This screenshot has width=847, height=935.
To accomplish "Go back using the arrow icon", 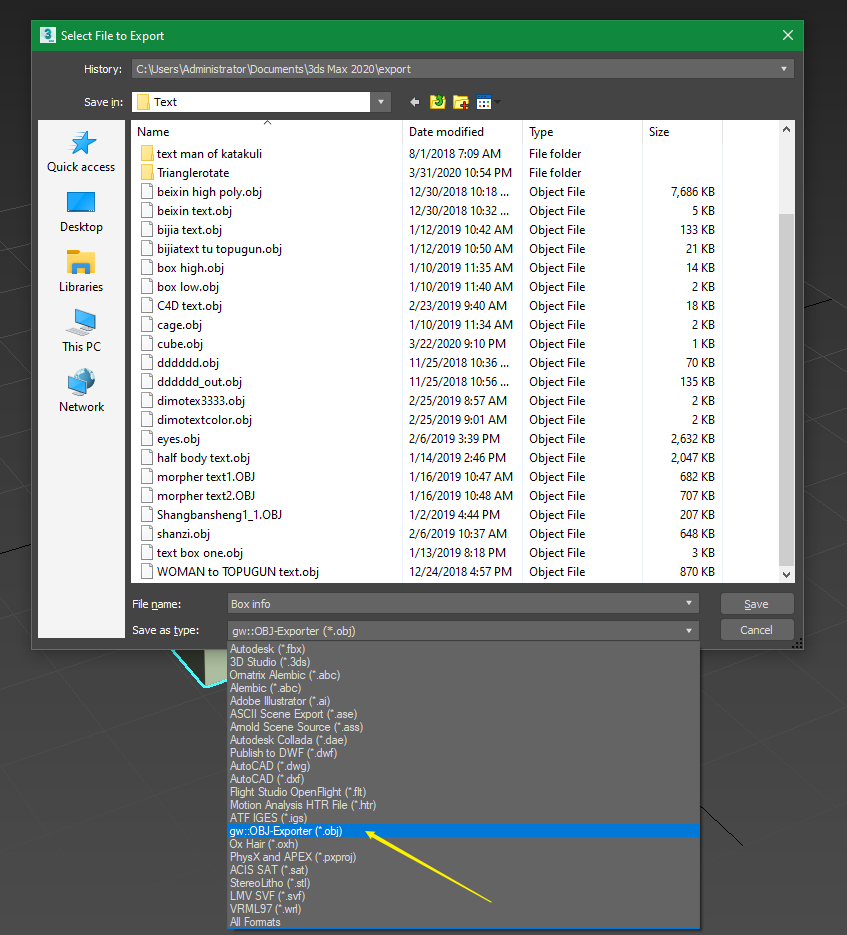I will point(415,103).
